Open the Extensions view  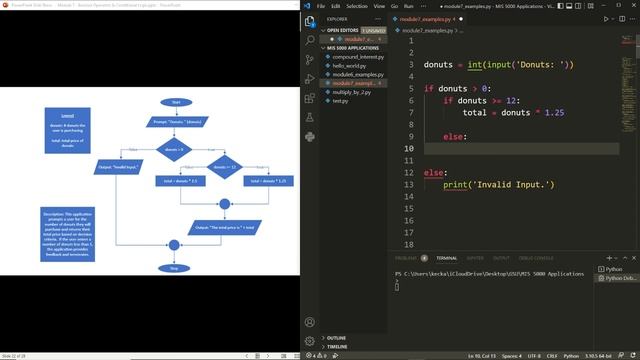tap(310, 98)
